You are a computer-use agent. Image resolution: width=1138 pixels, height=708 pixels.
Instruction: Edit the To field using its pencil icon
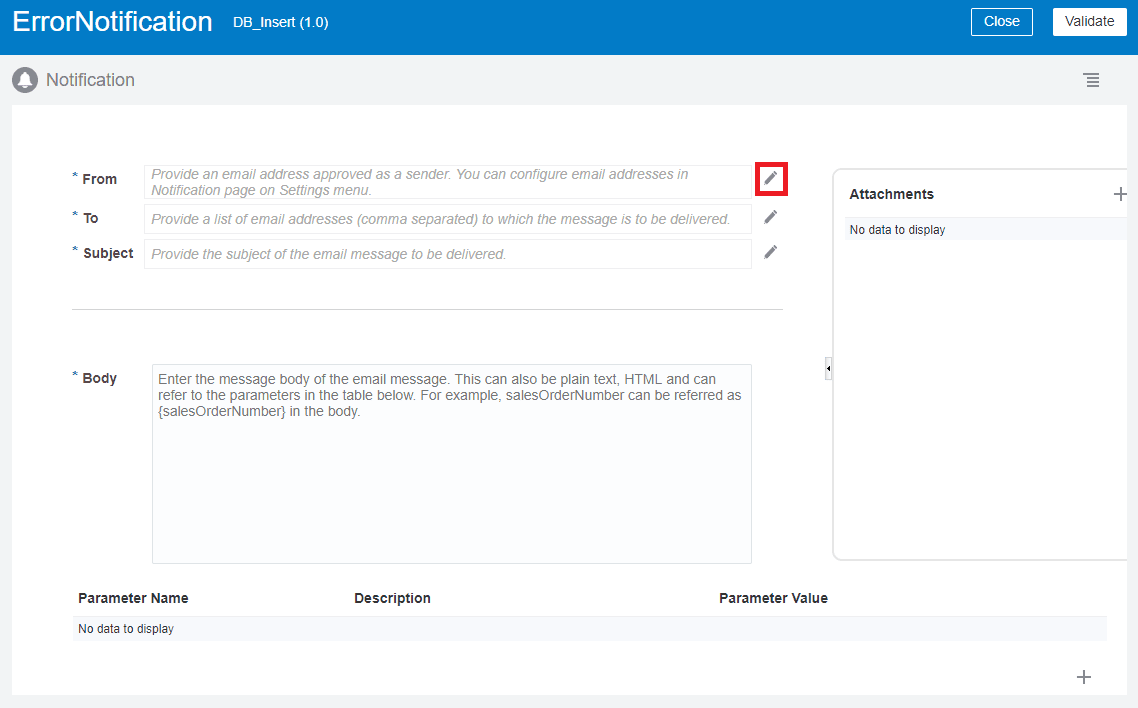point(770,216)
